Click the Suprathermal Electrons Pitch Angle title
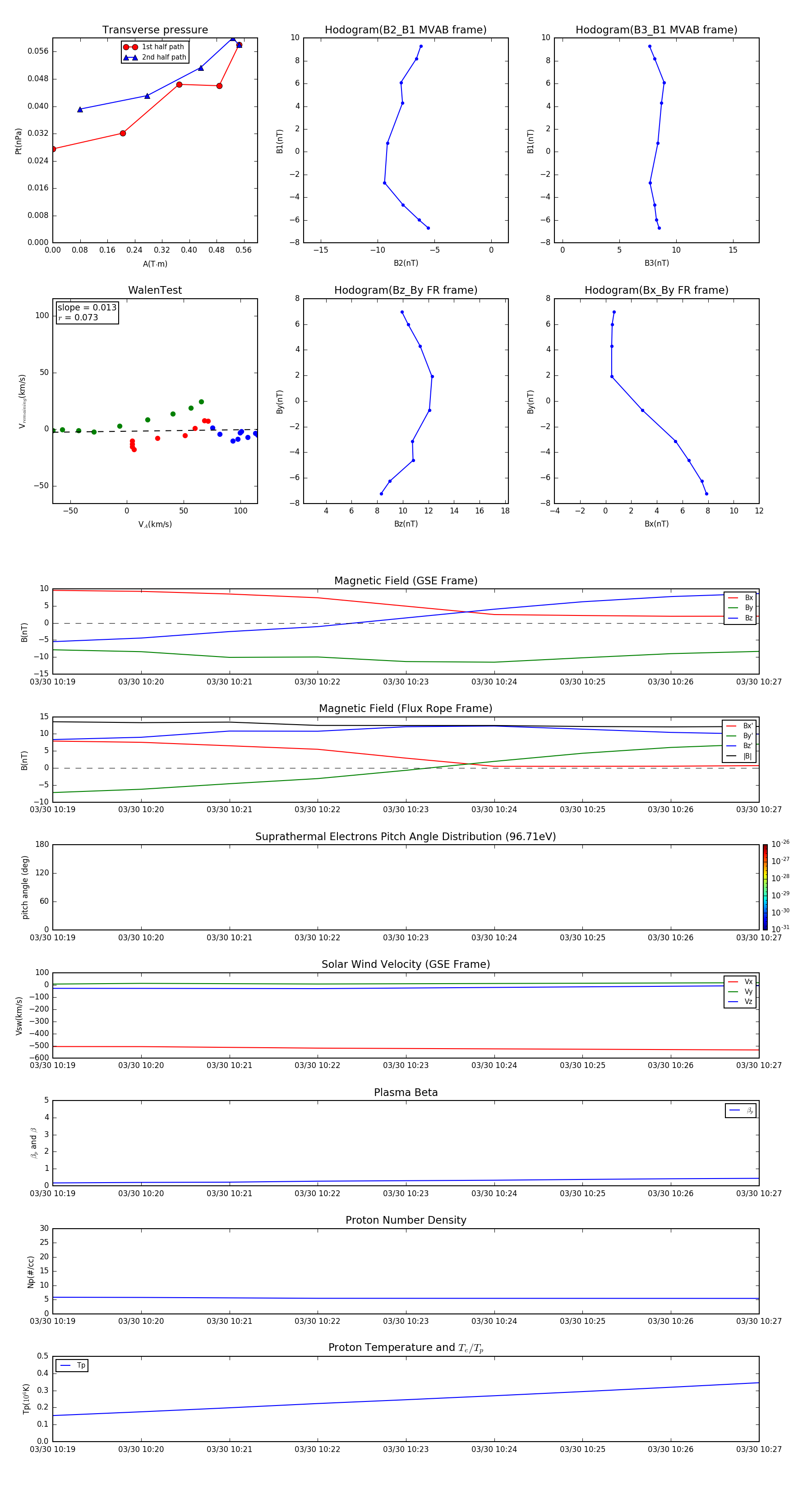This screenshot has height=1489, width=812. tap(406, 837)
